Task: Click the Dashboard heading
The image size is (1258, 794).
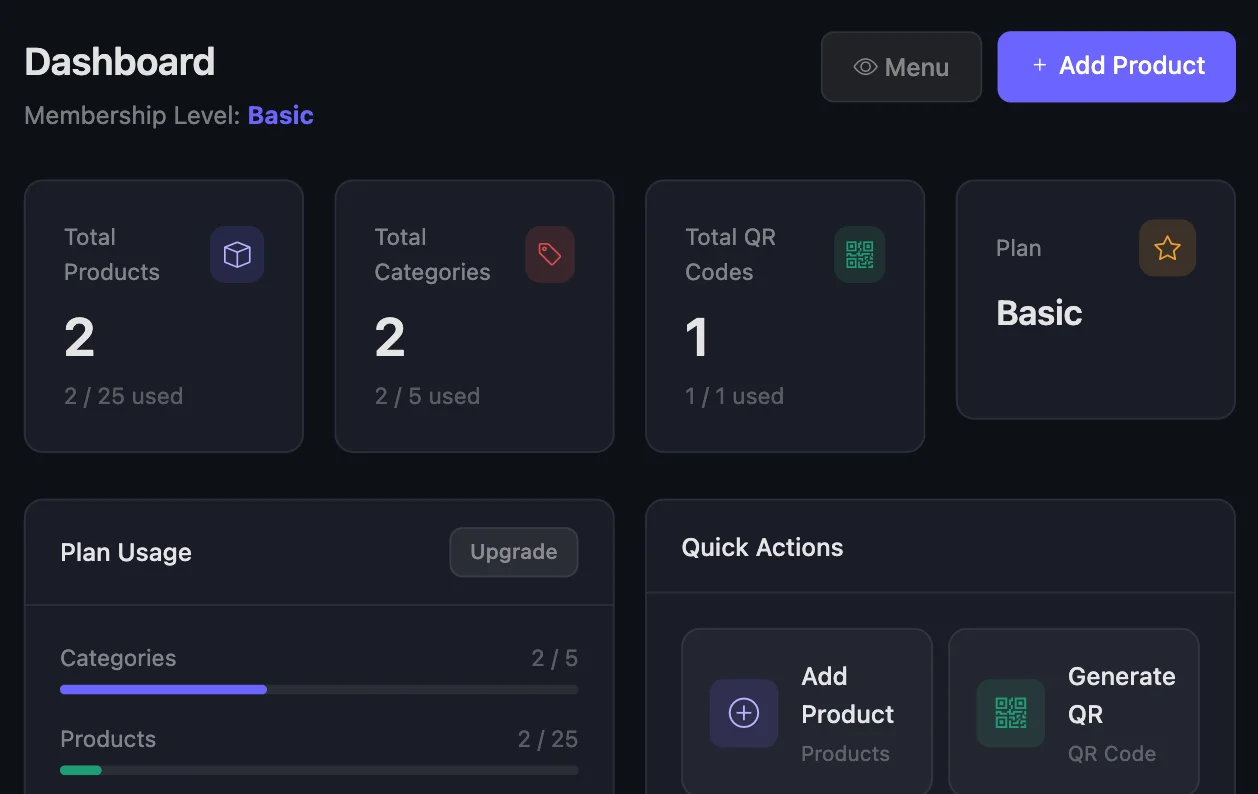Action: (x=120, y=62)
